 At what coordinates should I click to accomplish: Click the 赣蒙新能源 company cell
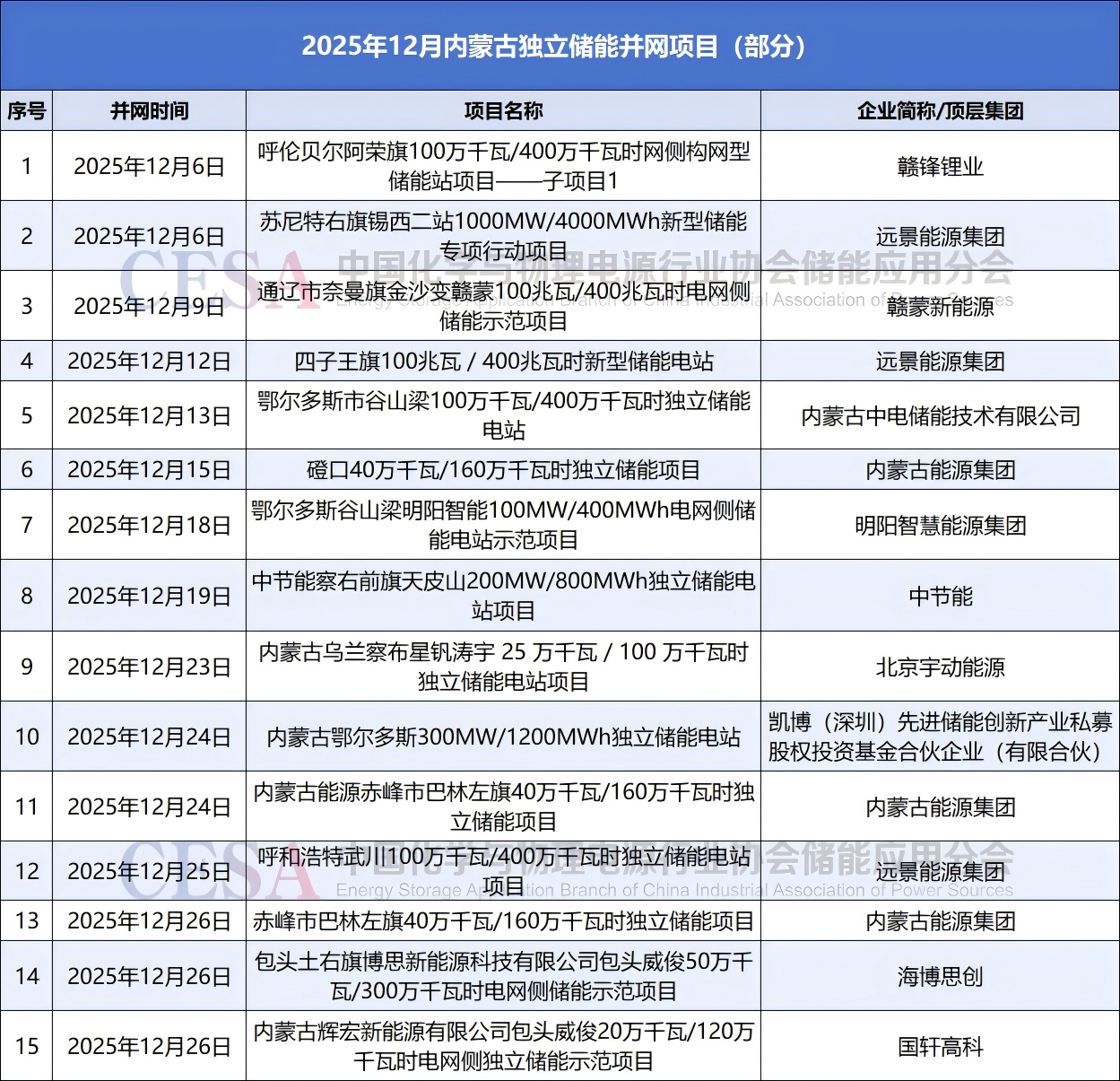point(940,307)
